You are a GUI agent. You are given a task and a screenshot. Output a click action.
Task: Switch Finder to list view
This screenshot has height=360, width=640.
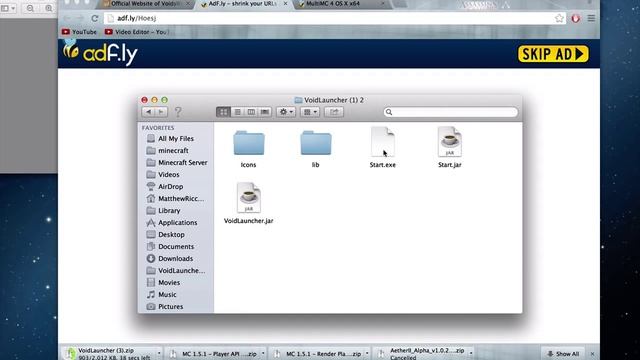237,112
